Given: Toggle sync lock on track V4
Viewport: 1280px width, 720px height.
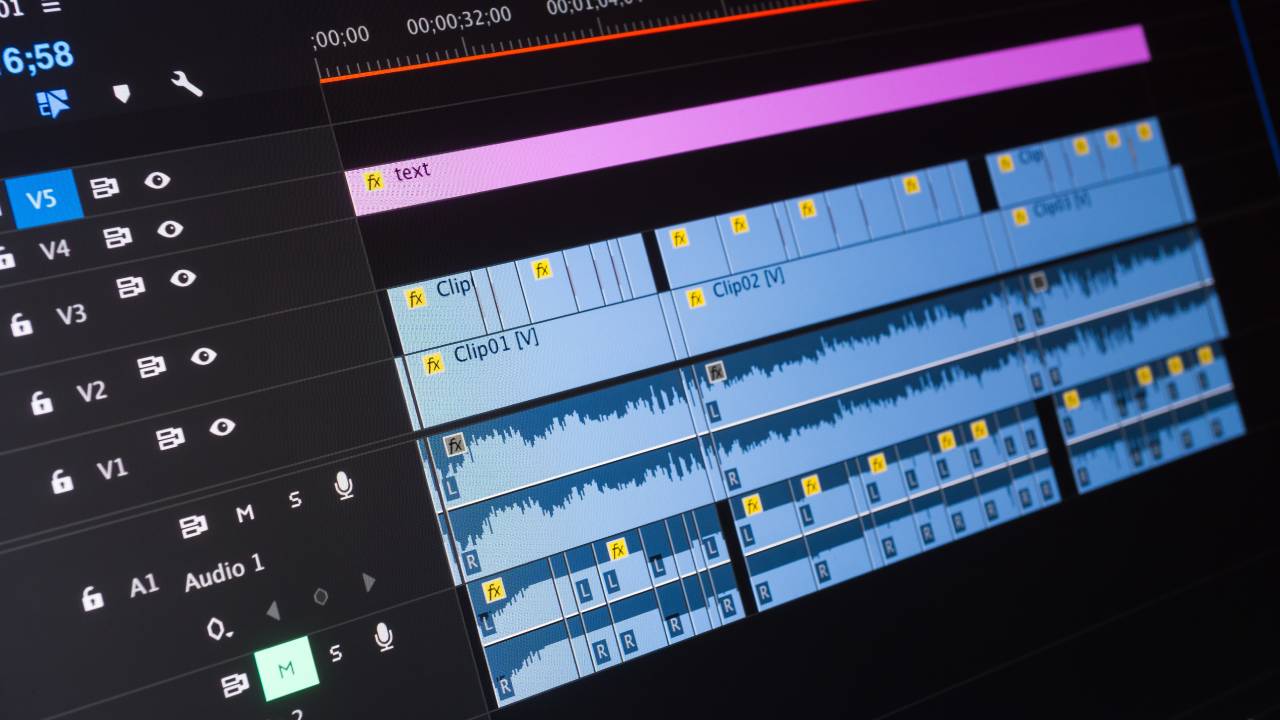Looking at the screenshot, I should click(118, 237).
